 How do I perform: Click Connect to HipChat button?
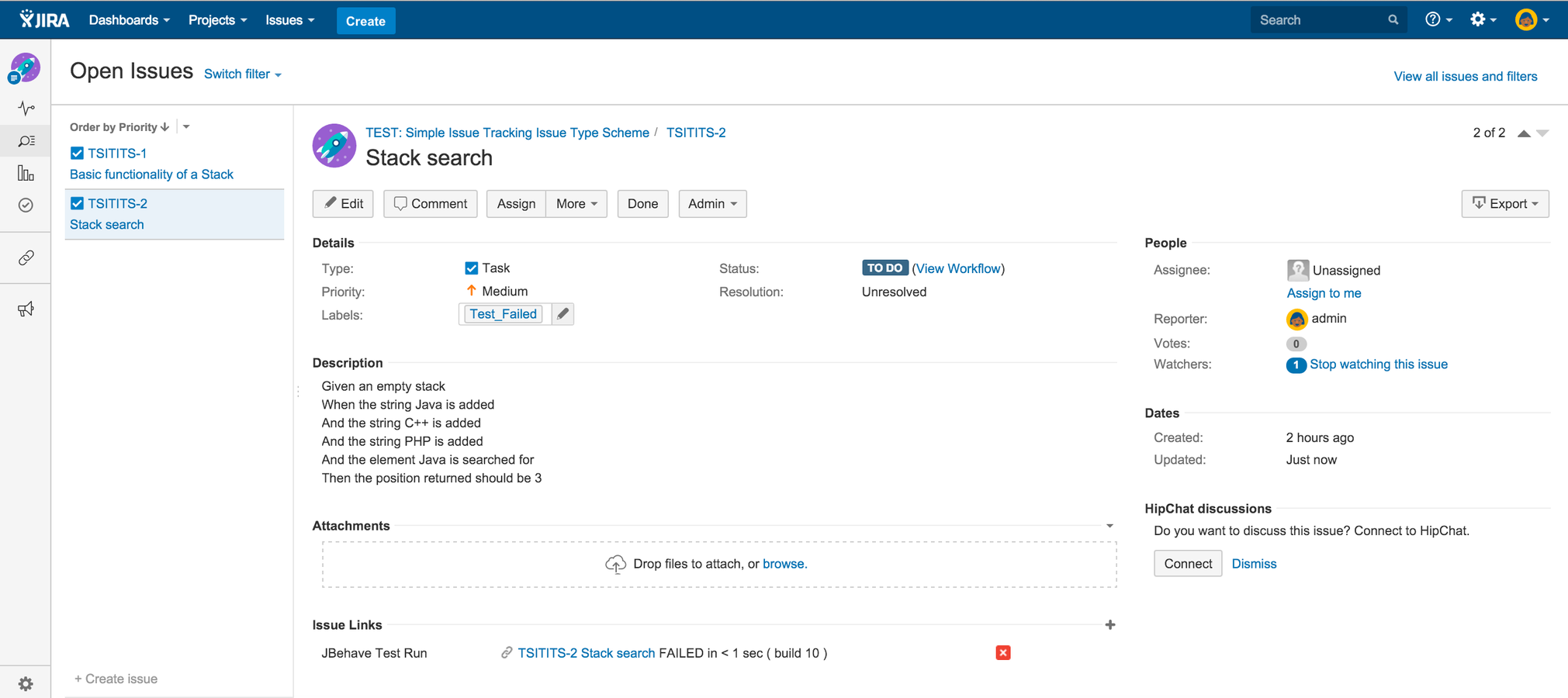tap(1188, 564)
